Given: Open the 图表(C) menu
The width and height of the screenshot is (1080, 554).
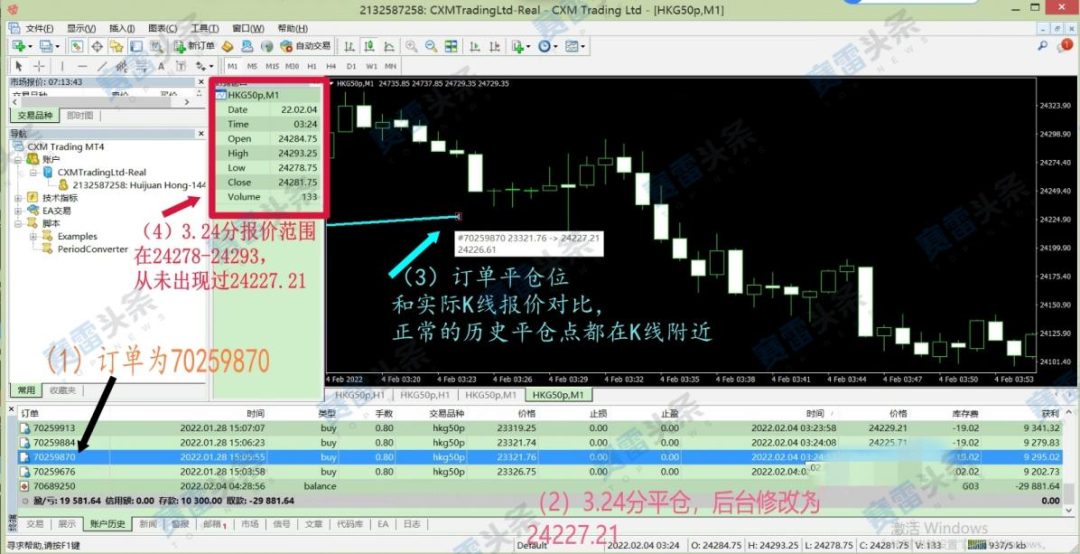Looking at the screenshot, I should click(163, 28).
